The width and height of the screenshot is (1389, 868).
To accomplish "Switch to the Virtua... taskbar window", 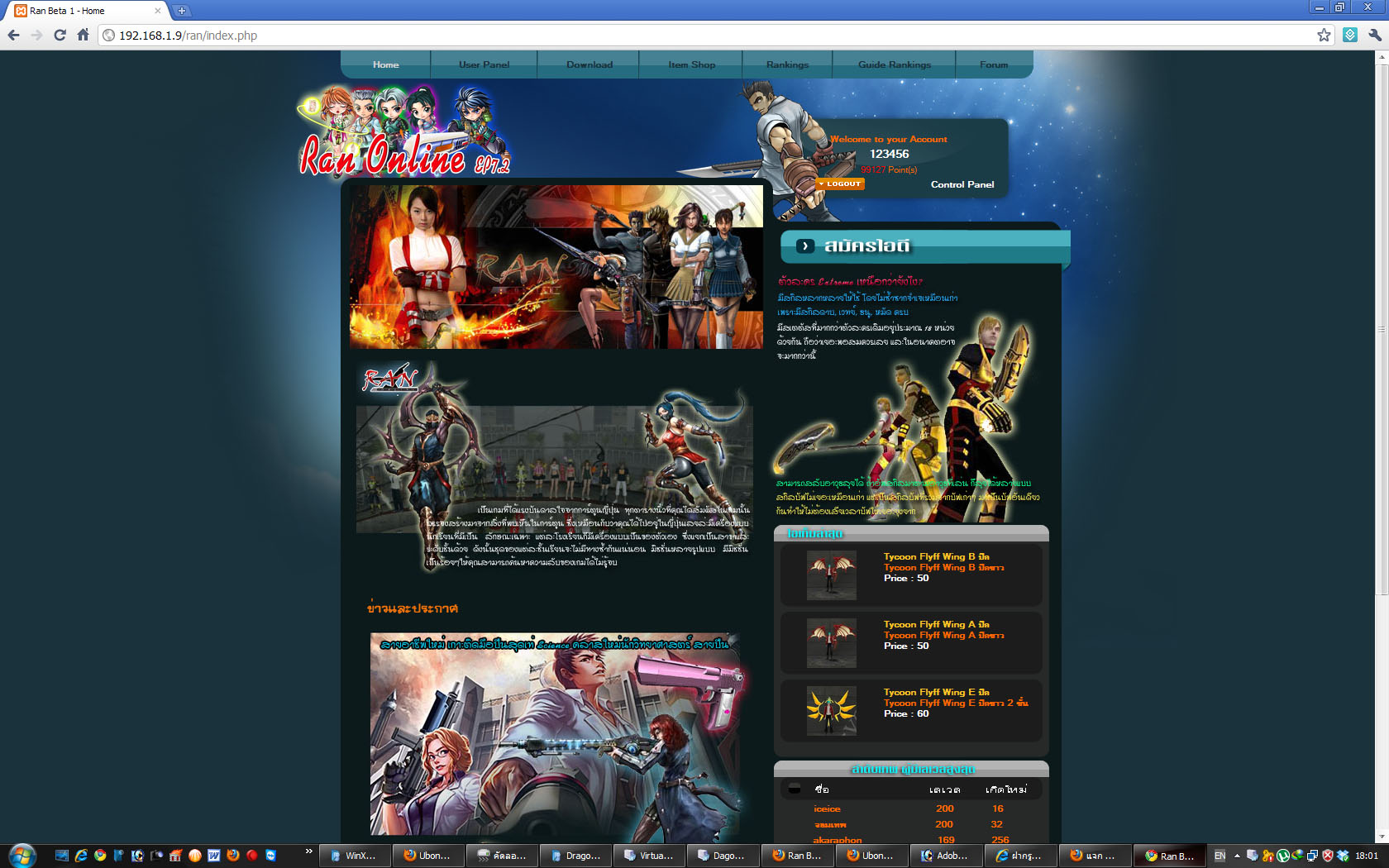I will point(650,856).
